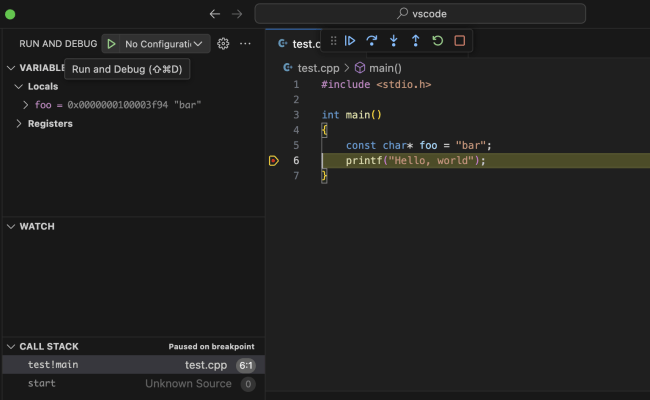Image resolution: width=650 pixels, height=400 pixels.
Task: Click line number 5 in the gutter
Action: (296, 145)
